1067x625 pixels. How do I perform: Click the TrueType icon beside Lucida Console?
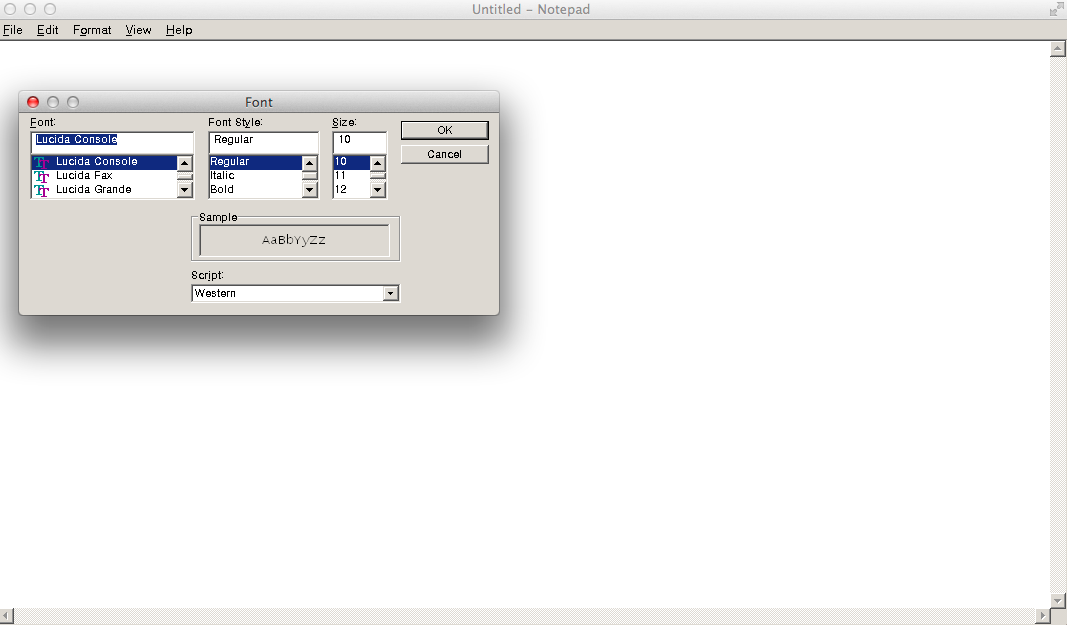coord(42,162)
